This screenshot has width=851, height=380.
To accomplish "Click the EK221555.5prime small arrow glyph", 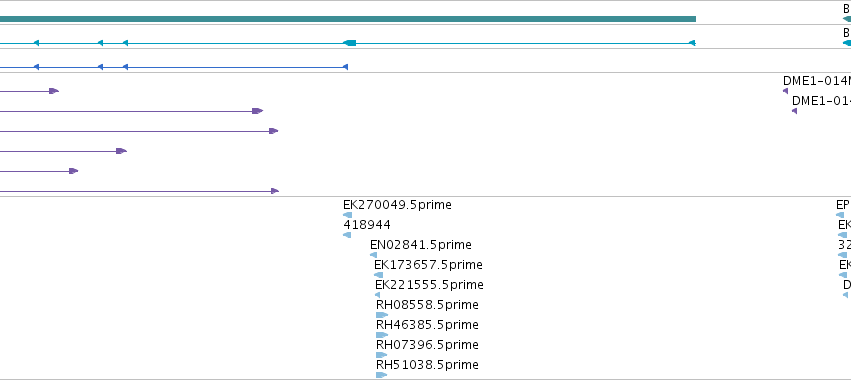I will (378, 295).
